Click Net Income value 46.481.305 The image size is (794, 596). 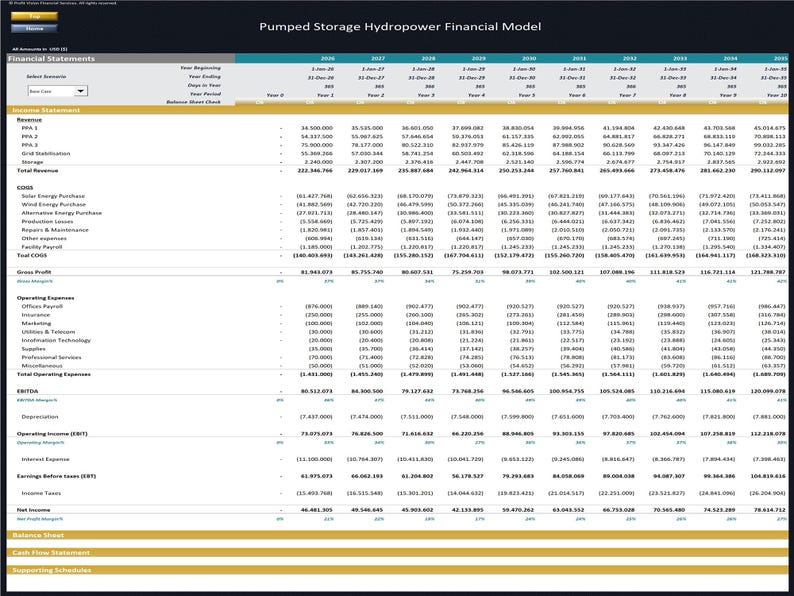point(316,510)
